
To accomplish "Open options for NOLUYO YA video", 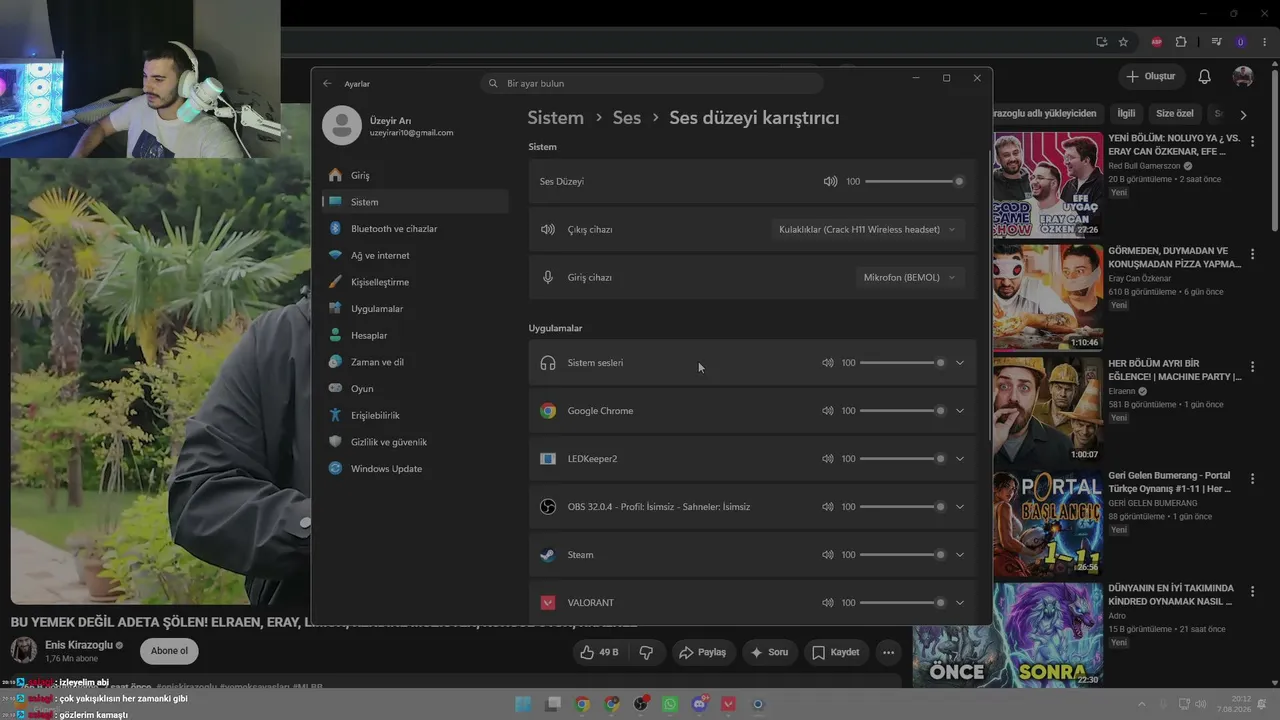I will click(x=1252, y=142).
